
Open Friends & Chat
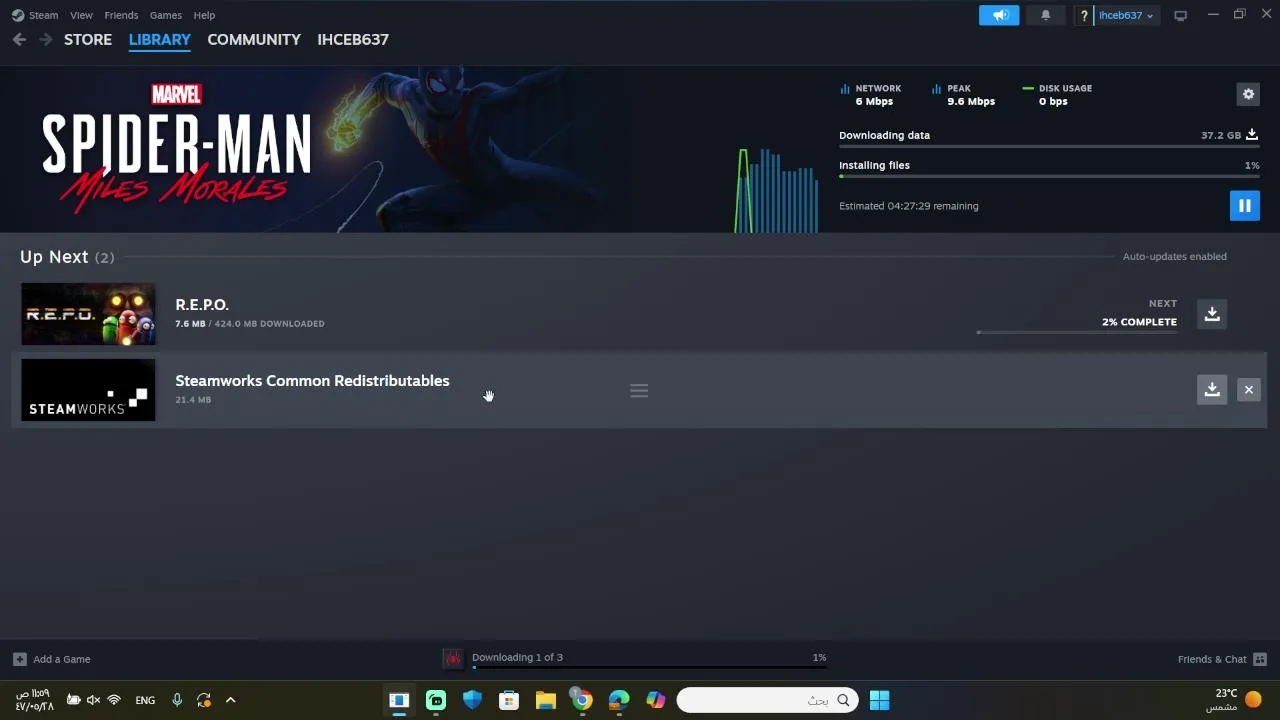1212,659
